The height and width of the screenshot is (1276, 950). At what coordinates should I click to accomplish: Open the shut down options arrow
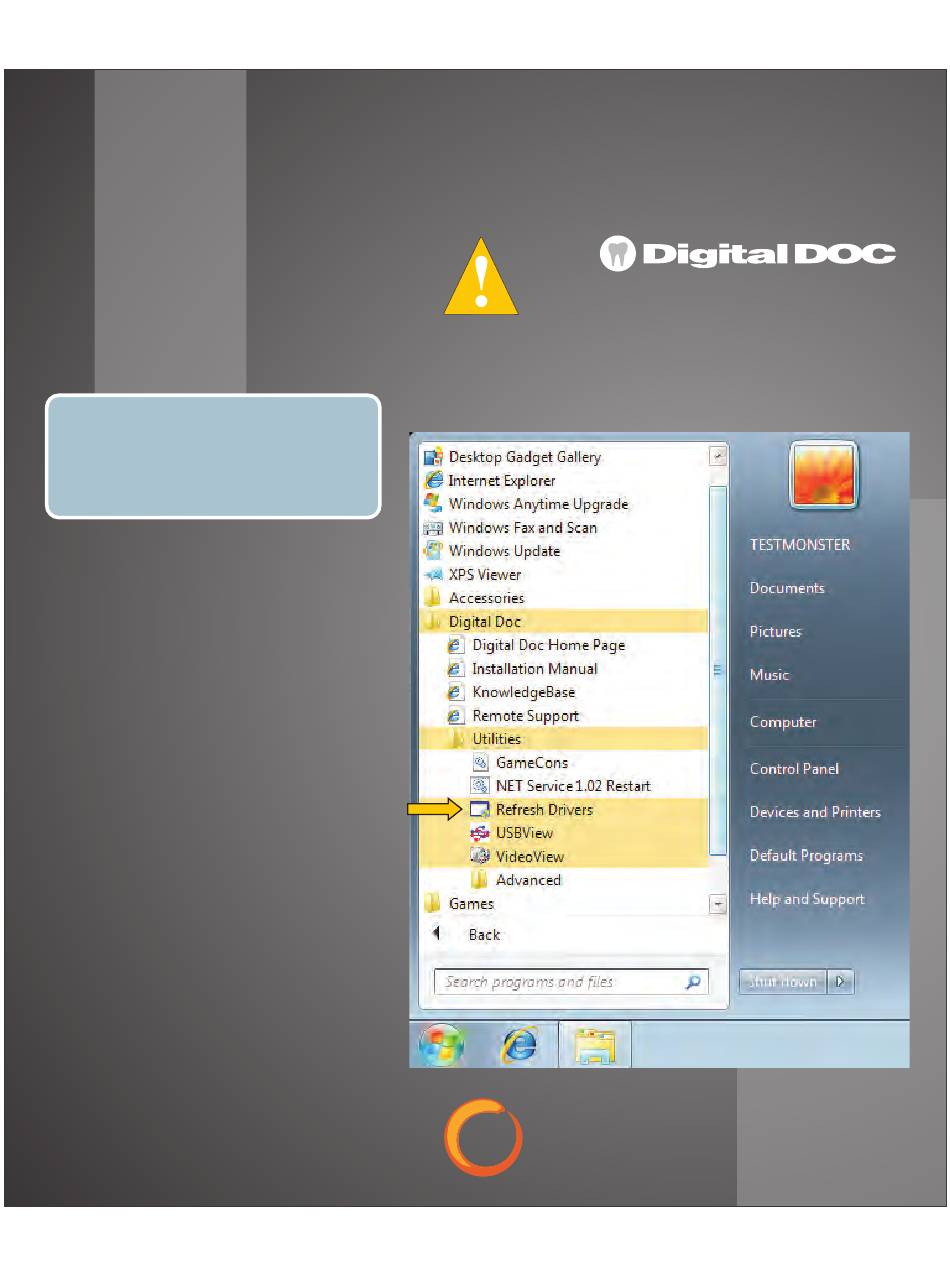(x=841, y=982)
